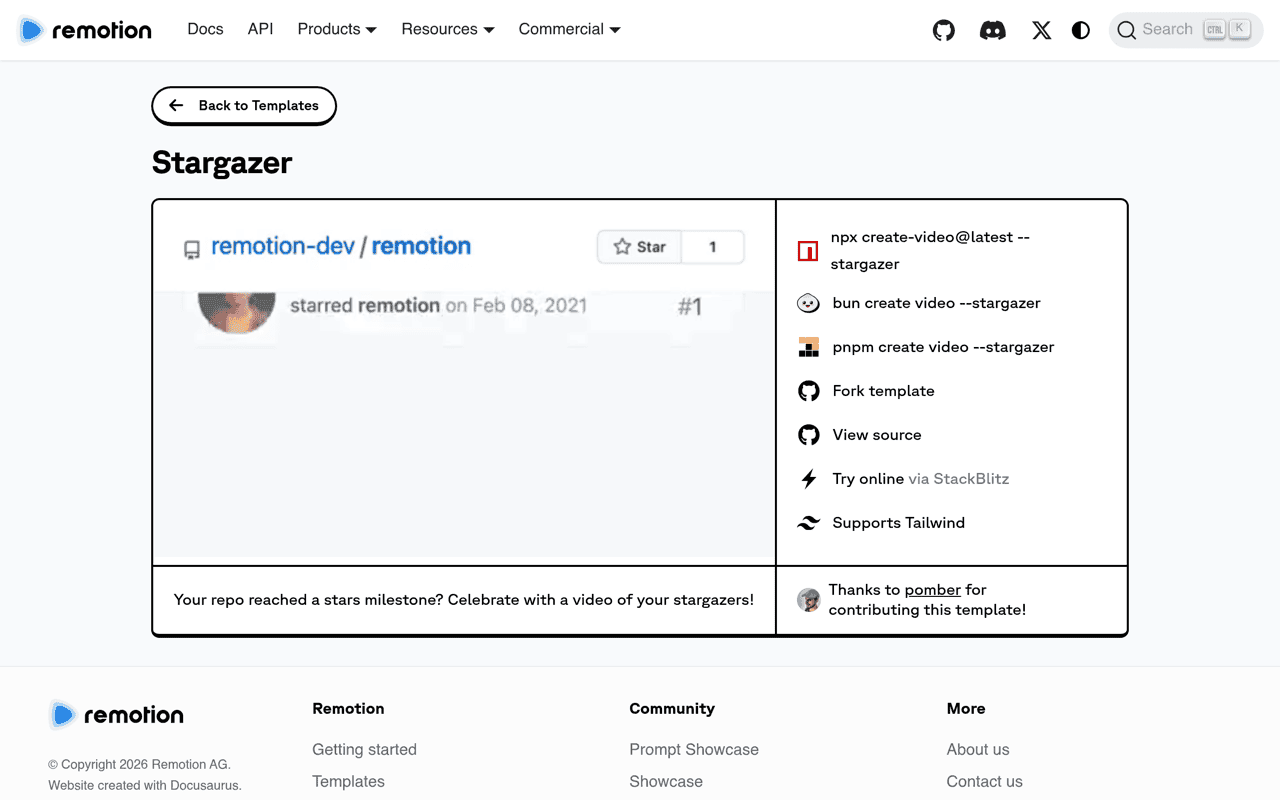Screen dimensions: 1280x800
Task: Click the search magnifier icon
Action: (x=1127, y=30)
